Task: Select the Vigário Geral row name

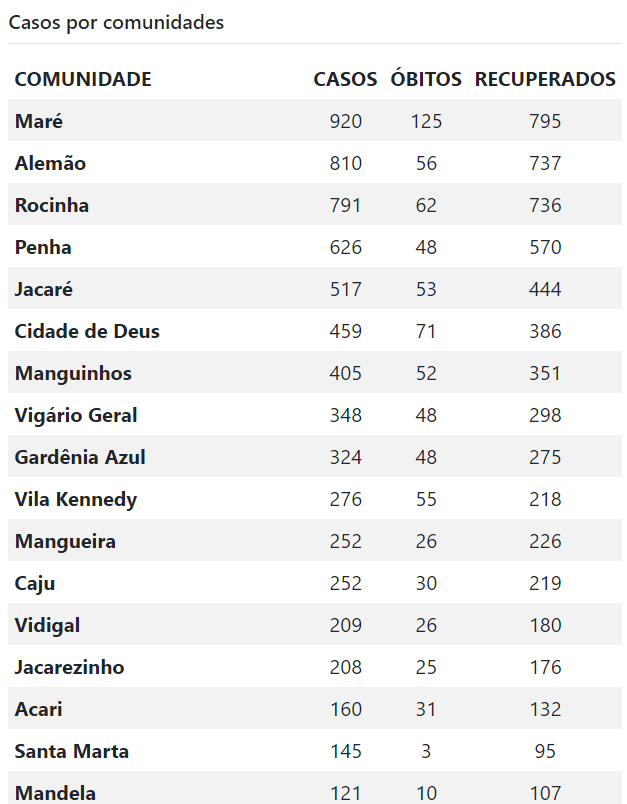Action: (76, 415)
